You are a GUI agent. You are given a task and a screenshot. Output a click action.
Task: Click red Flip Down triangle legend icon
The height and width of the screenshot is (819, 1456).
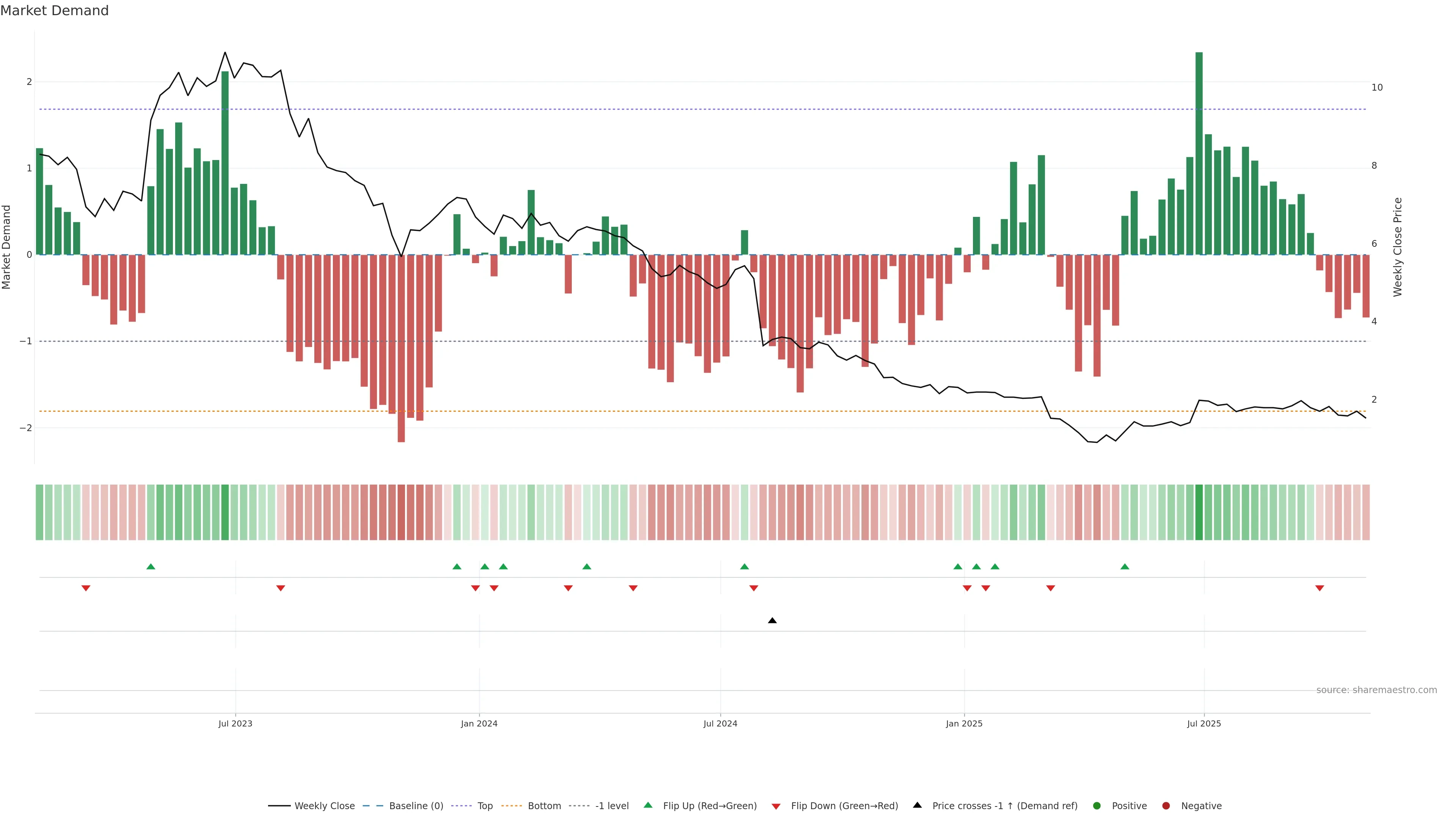click(776, 806)
